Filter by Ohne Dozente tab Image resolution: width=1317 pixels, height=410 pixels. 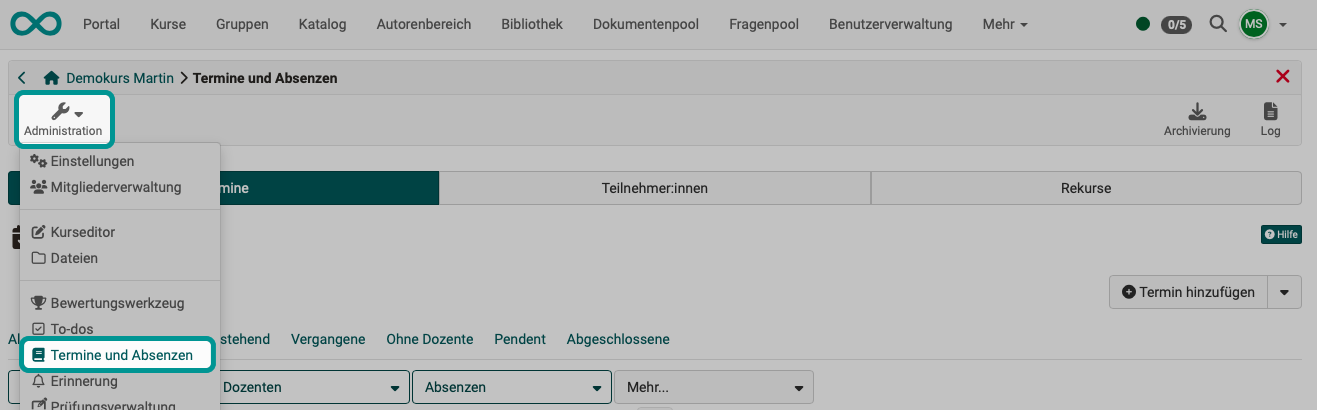(x=430, y=339)
